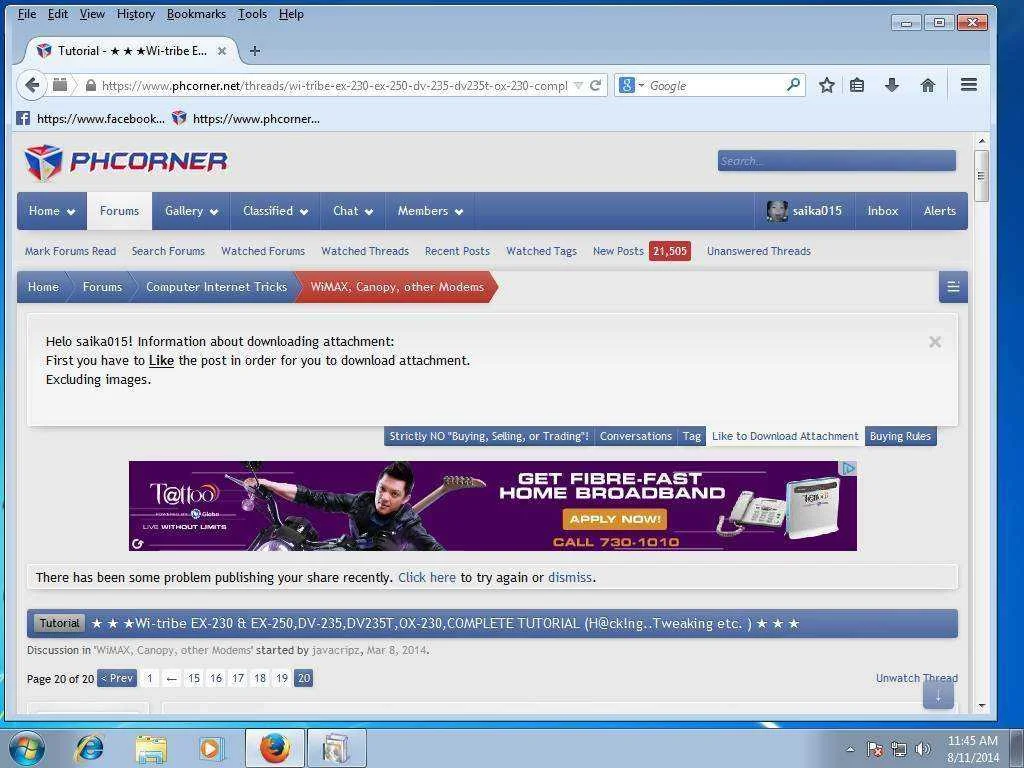This screenshot has width=1024, height=768.
Task: Open the Inbox
Action: click(x=883, y=211)
